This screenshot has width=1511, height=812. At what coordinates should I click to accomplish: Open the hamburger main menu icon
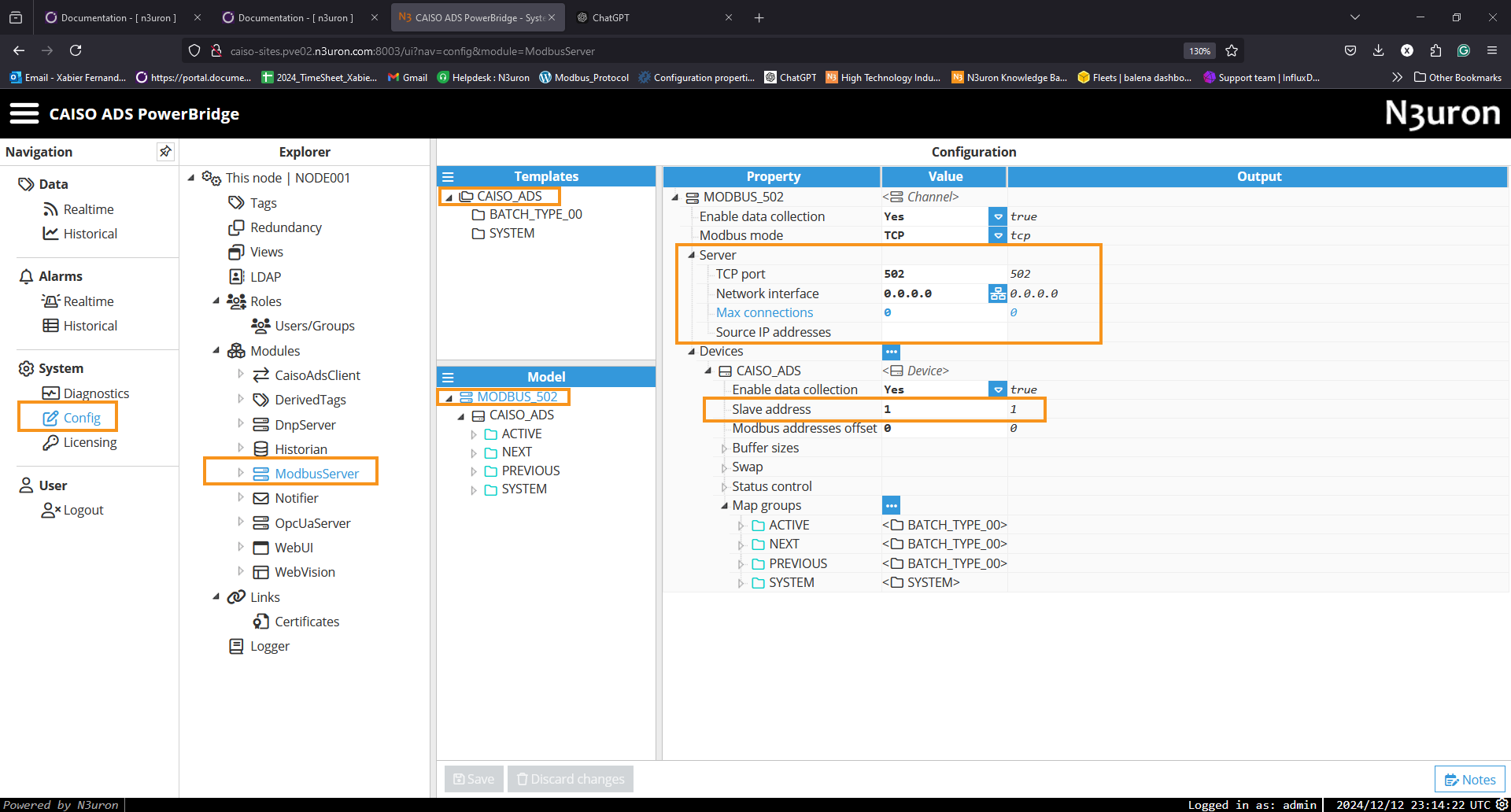click(x=24, y=113)
